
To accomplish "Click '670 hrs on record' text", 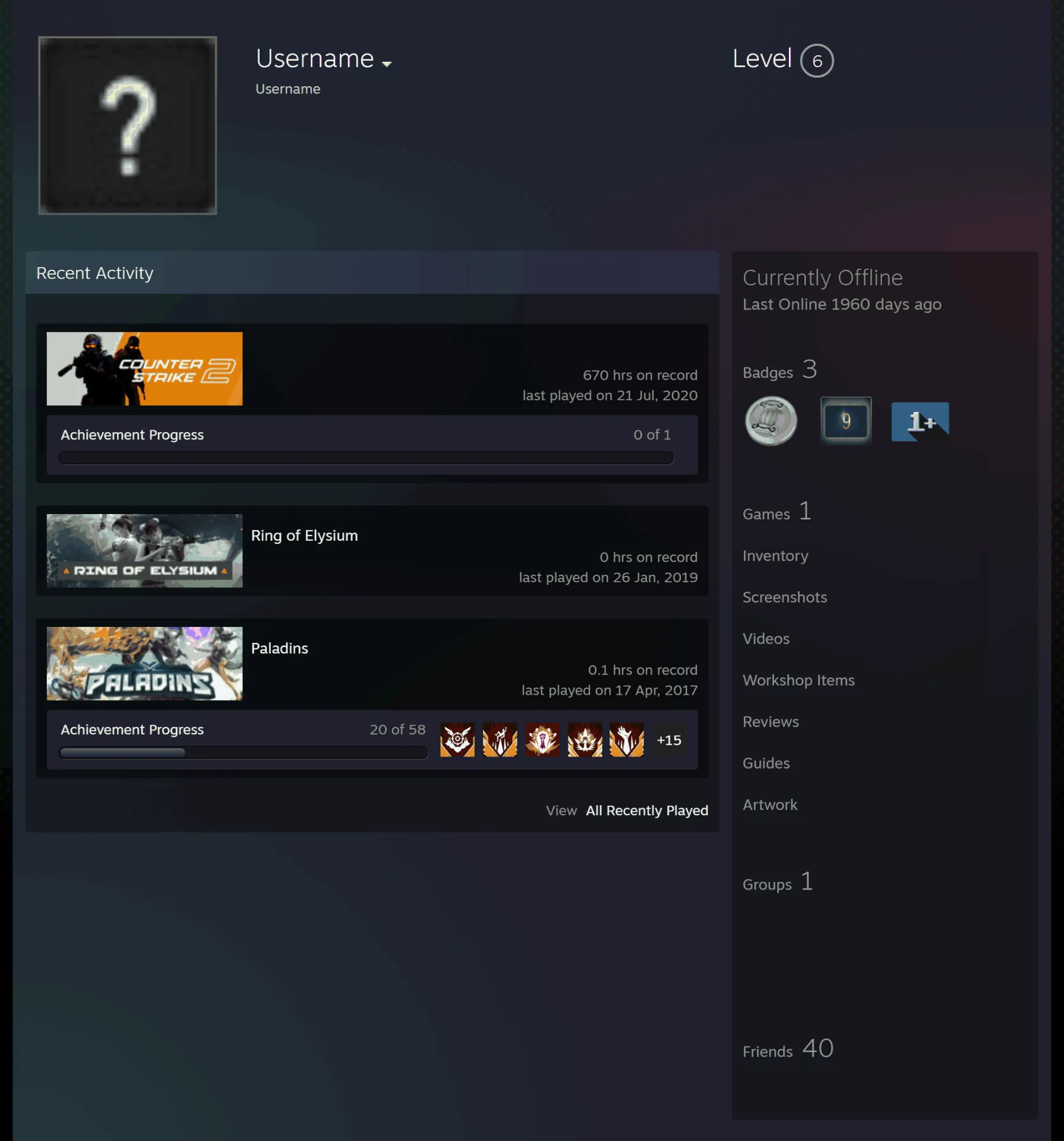I will pyautogui.click(x=640, y=375).
